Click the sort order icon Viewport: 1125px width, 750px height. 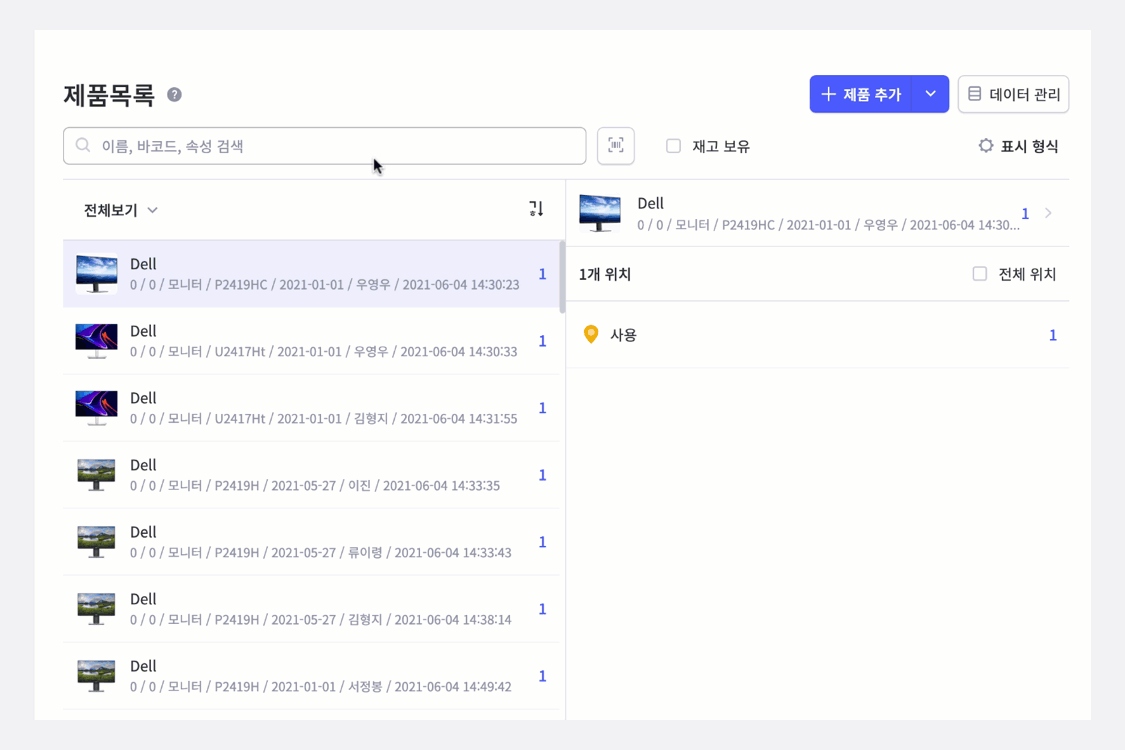[536, 209]
